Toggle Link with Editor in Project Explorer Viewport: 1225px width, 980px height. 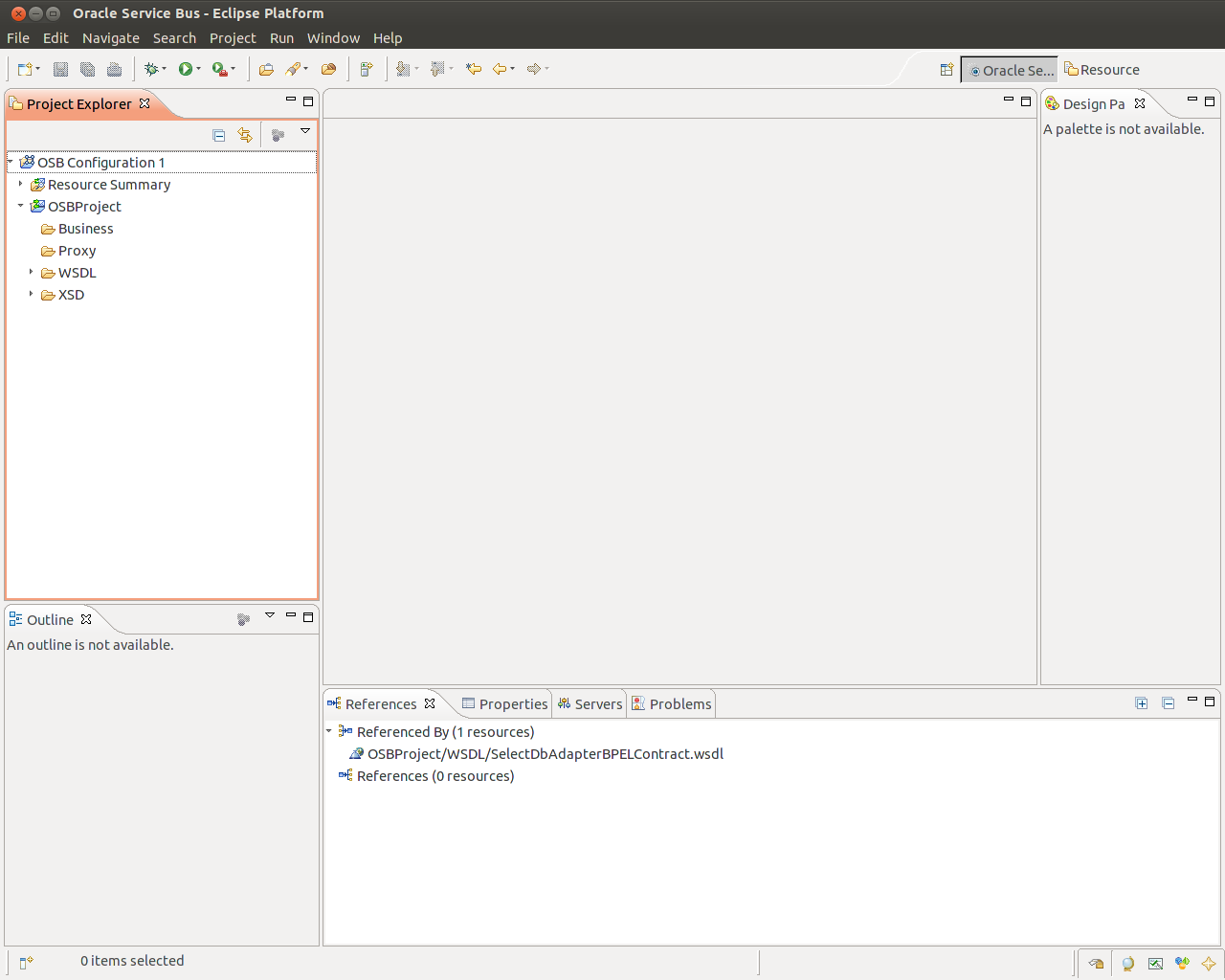pyautogui.click(x=245, y=135)
